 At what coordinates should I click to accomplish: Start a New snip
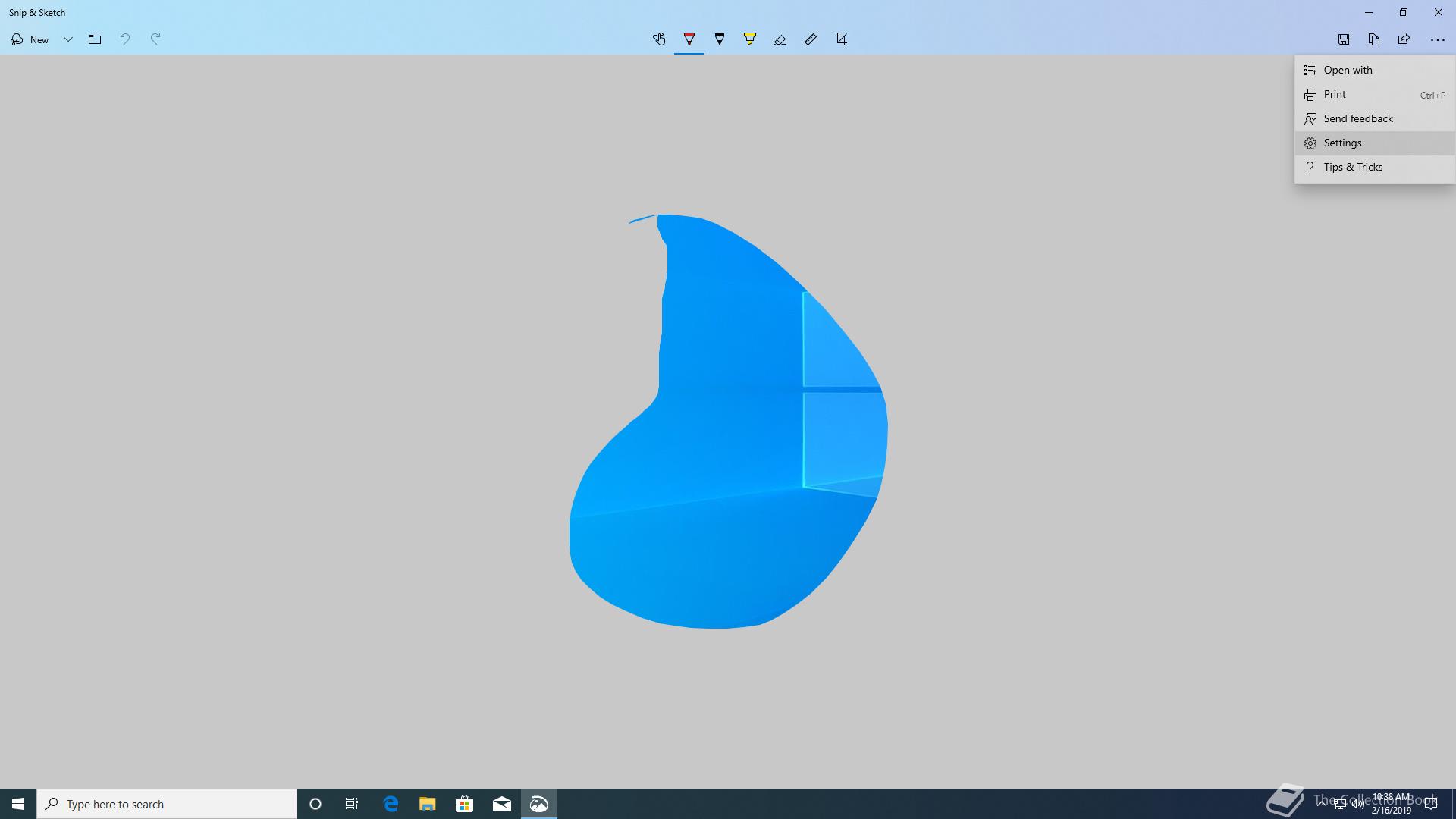point(30,39)
